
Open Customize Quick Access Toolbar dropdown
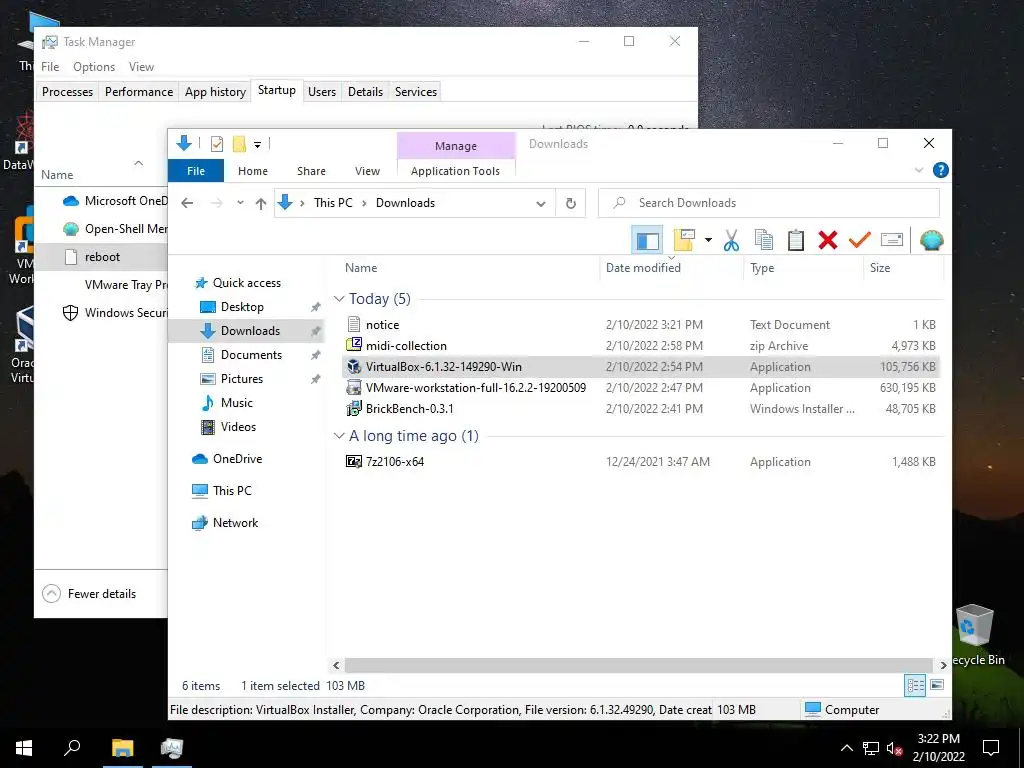pos(257,144)
